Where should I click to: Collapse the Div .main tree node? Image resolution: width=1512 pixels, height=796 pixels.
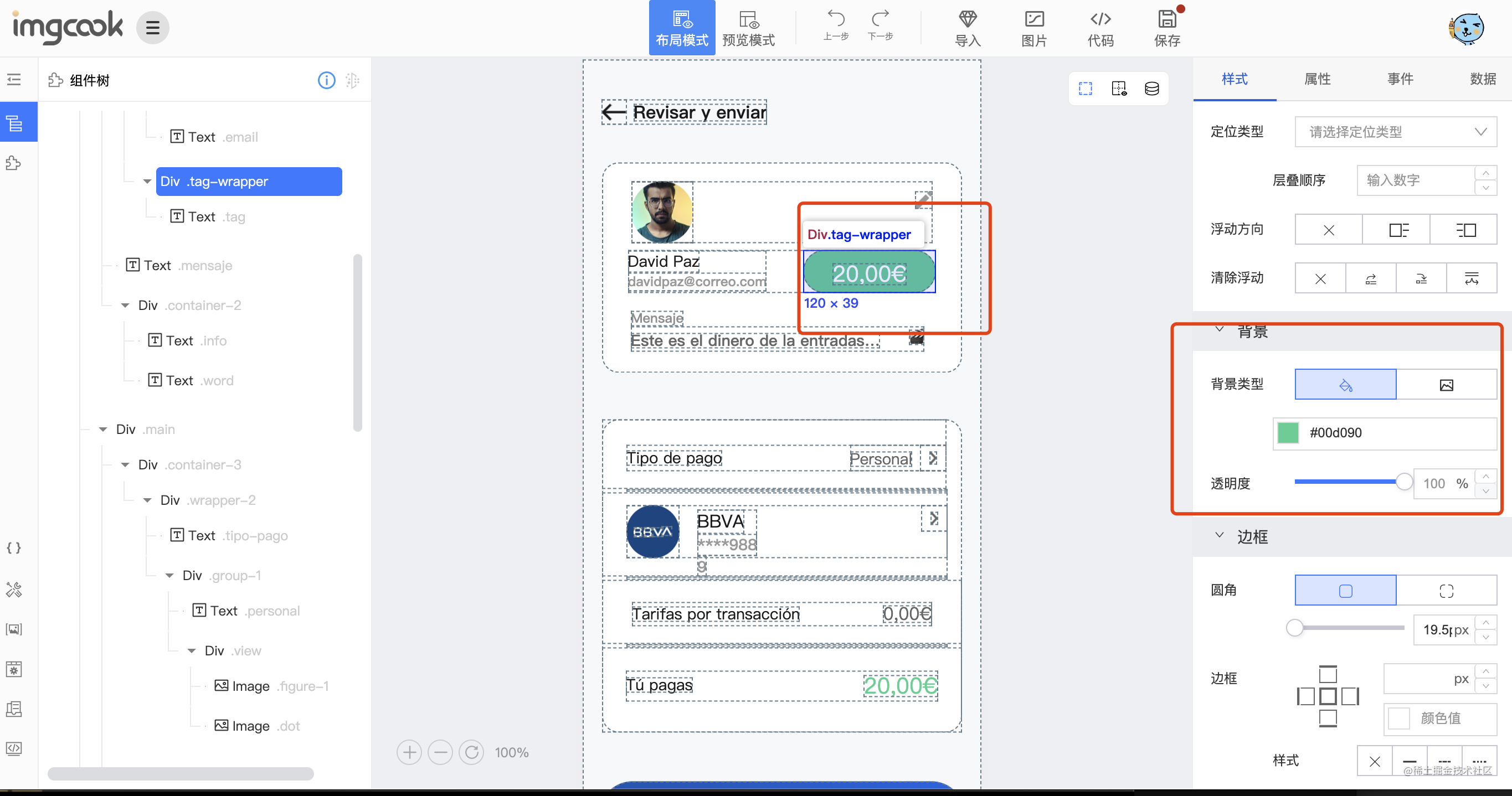[104, 430]
